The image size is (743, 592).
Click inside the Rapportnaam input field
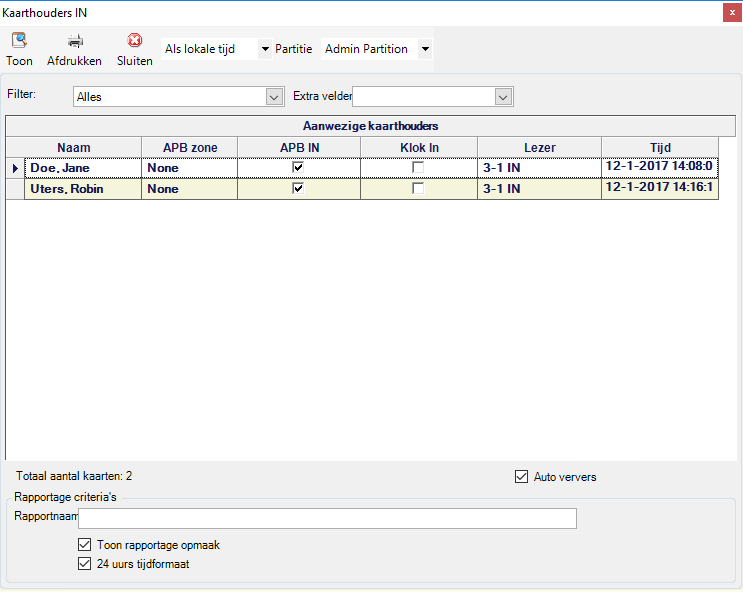[x=327, y=518]
